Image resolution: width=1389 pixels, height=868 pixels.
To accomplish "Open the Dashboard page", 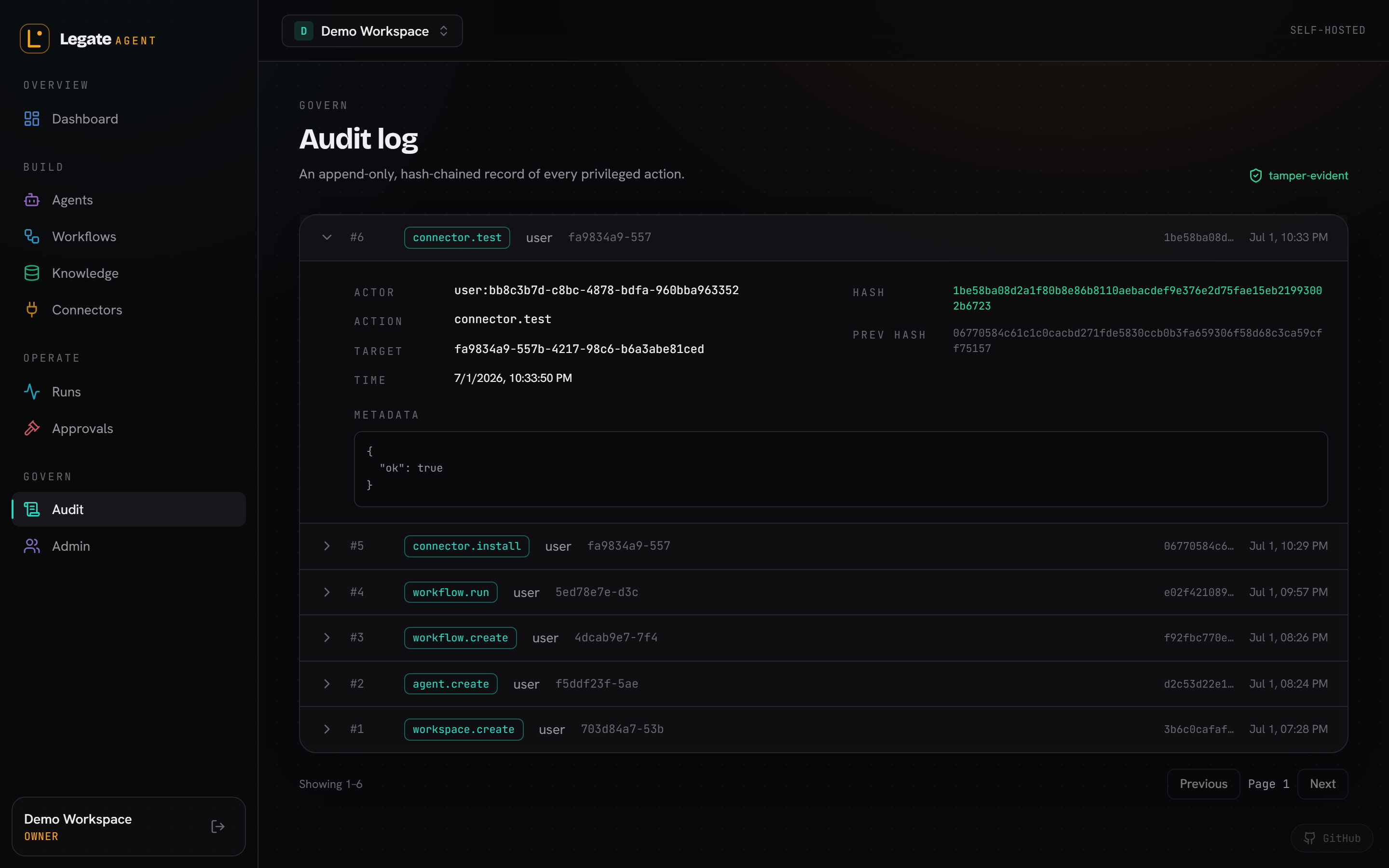I will (x=129, y=119).
